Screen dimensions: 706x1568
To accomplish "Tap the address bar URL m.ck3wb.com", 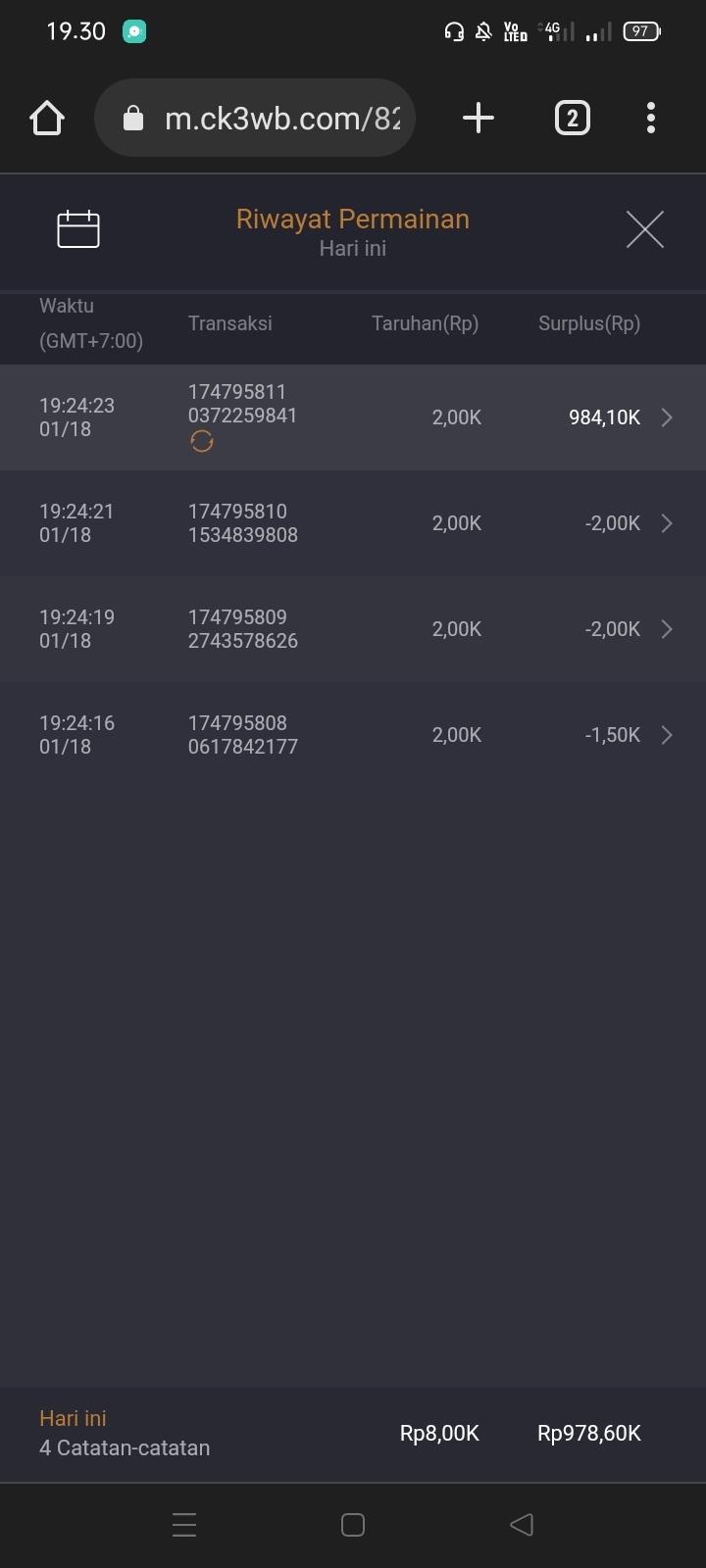I will [x=282, y=119].
